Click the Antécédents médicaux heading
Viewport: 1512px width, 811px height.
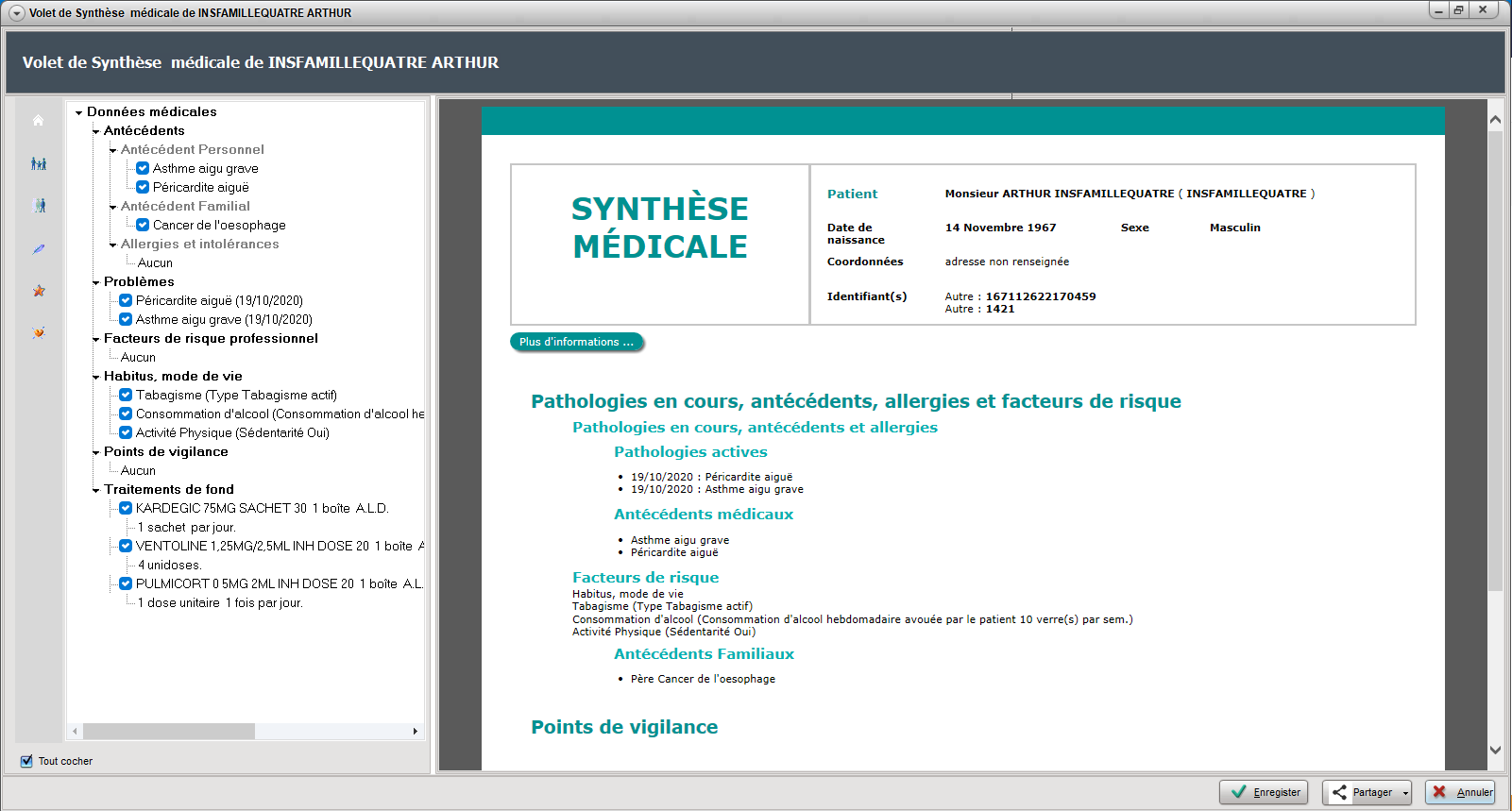pyautogui.click(x=704, y=515)
